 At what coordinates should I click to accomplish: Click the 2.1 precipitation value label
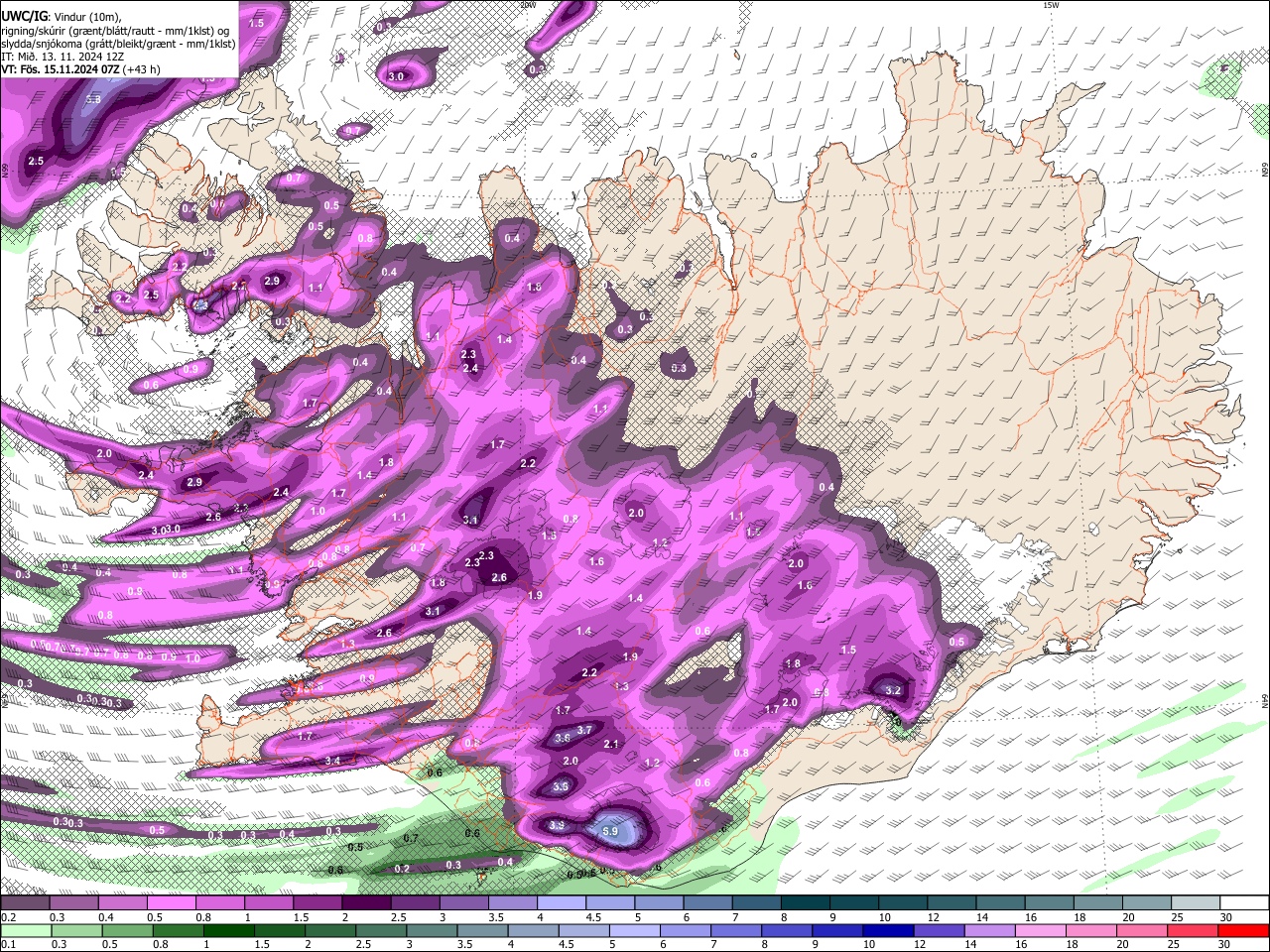611,744
